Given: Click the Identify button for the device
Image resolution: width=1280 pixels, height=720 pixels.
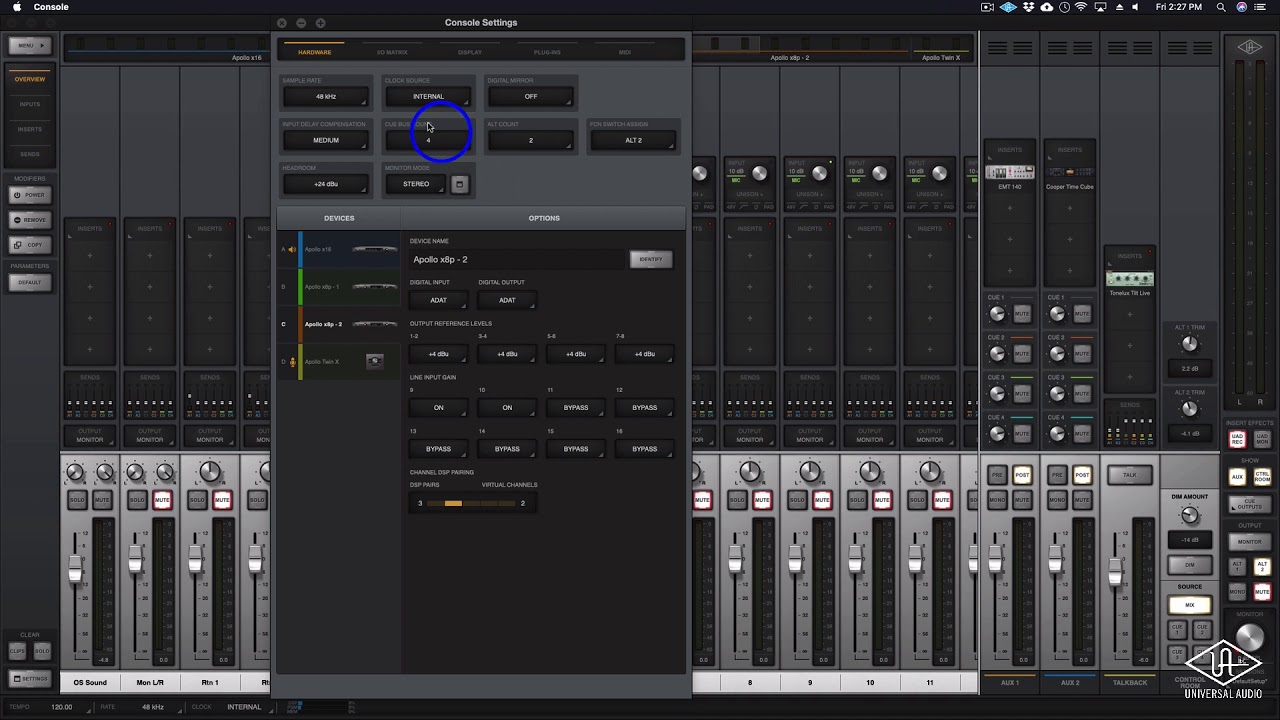Looking at the screenshot, I should 651,259.
